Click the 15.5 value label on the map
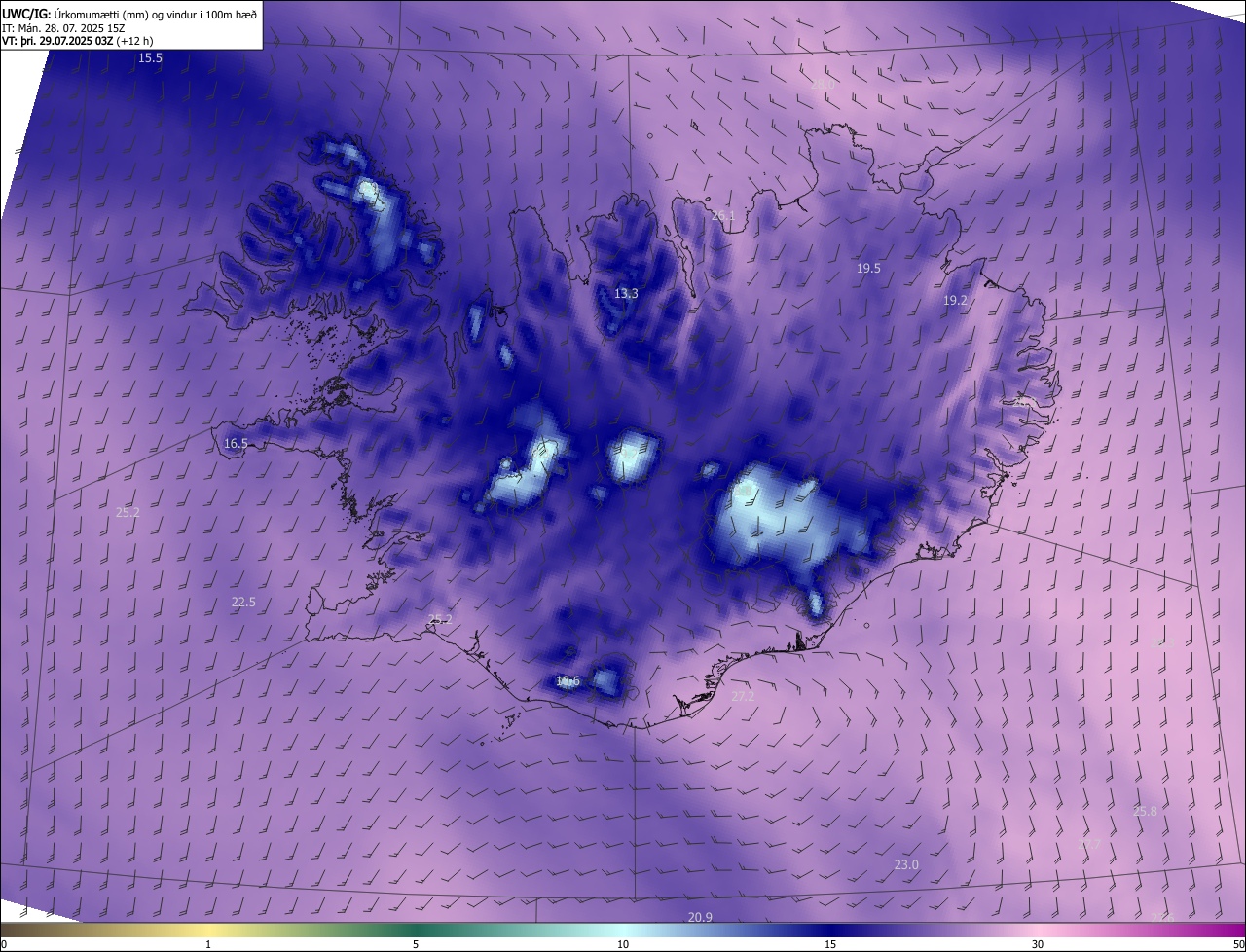The image size is (1246, 952). (x=150, y=58)
